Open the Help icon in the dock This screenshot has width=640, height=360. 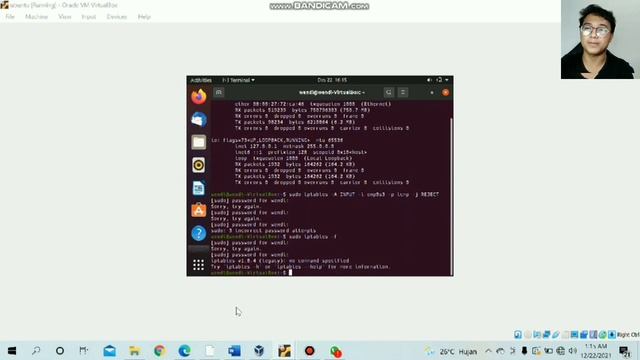pyautogui.click(x=199, y=233)
